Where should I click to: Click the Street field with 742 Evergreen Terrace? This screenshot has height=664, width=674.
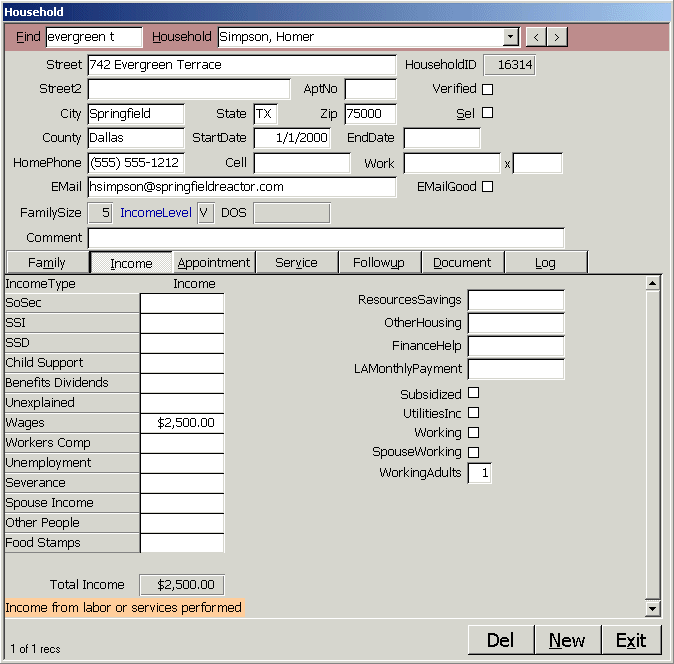click(242, 65)
